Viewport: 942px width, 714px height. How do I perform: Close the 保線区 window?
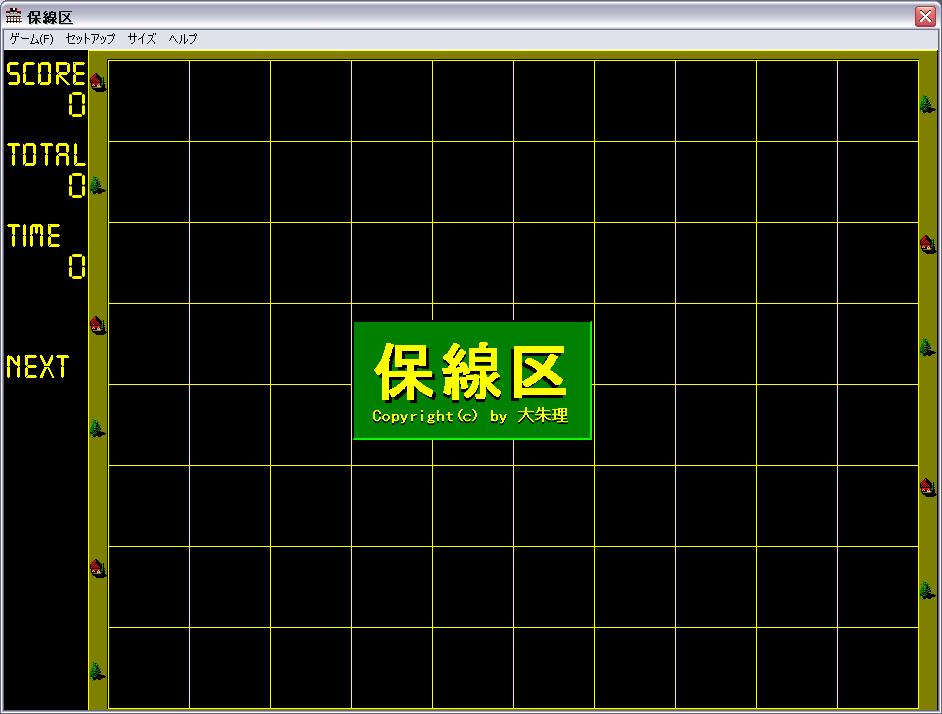(925, 16)
